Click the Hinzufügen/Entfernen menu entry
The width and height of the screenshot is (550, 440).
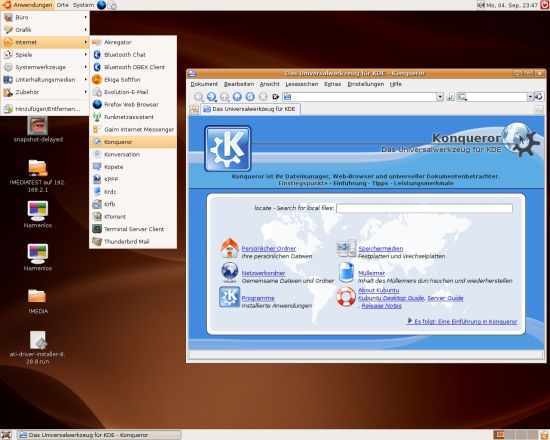(x=45, y=109)
